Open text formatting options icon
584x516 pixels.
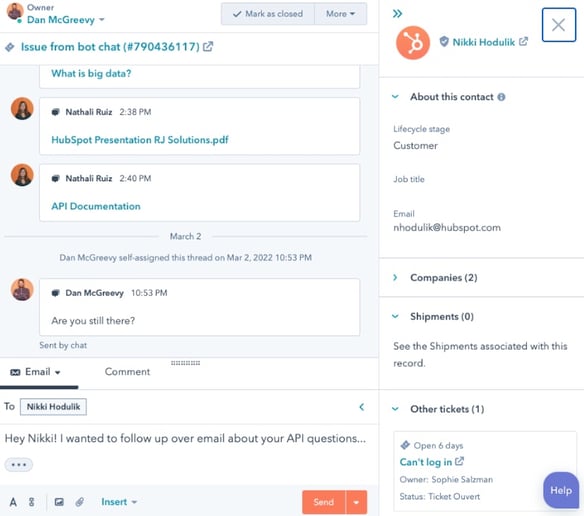pyautogui.click(x=13, y=502)
